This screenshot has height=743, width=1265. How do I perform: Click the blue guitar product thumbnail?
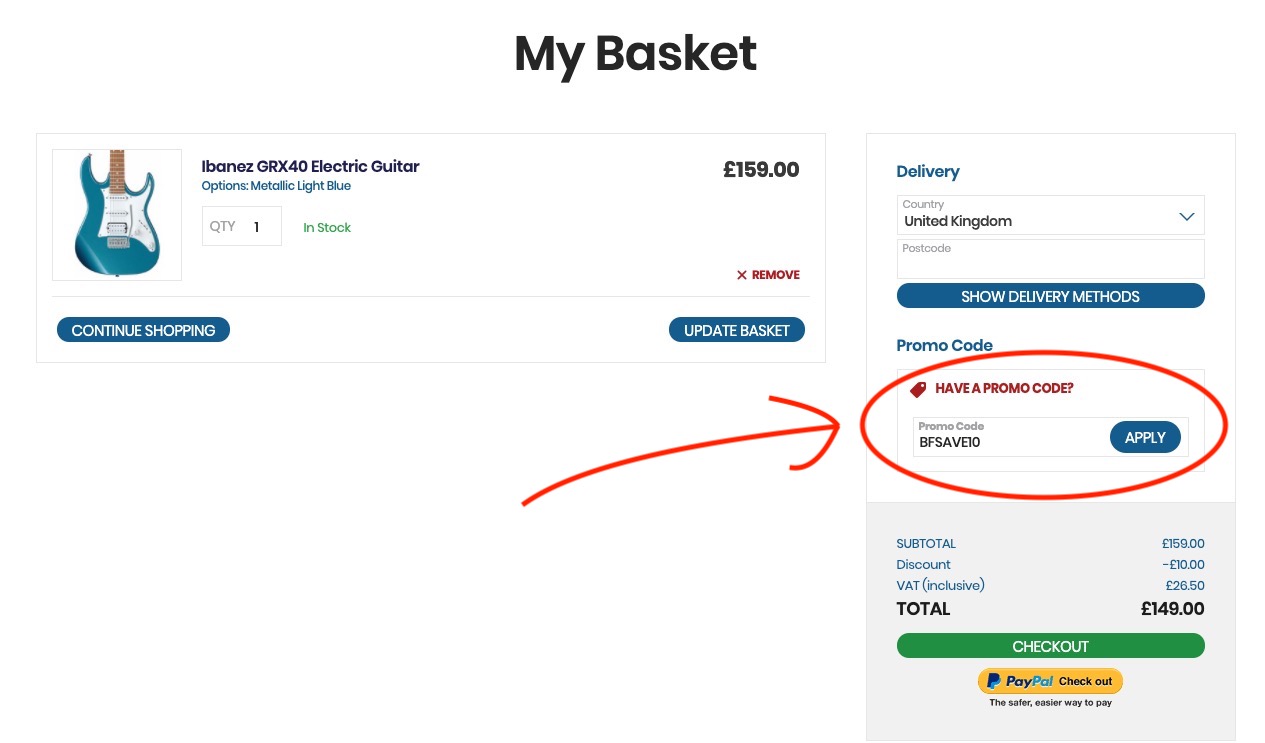[117, 214]
